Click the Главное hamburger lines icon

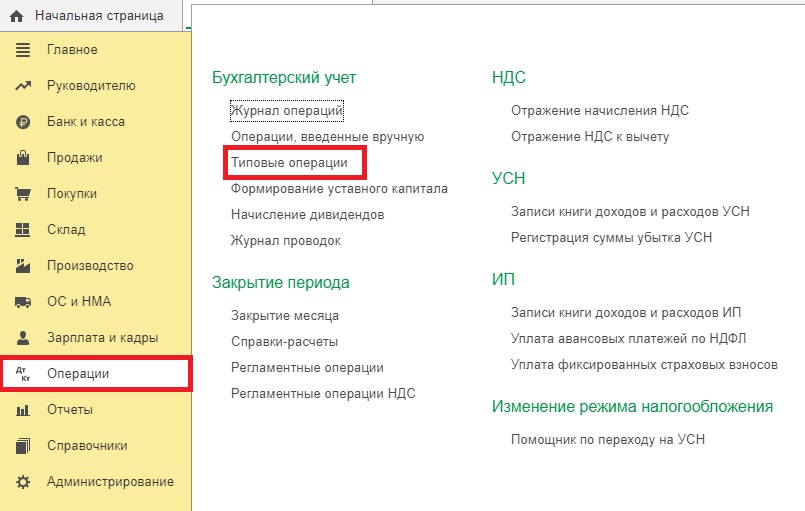(23, 50)
